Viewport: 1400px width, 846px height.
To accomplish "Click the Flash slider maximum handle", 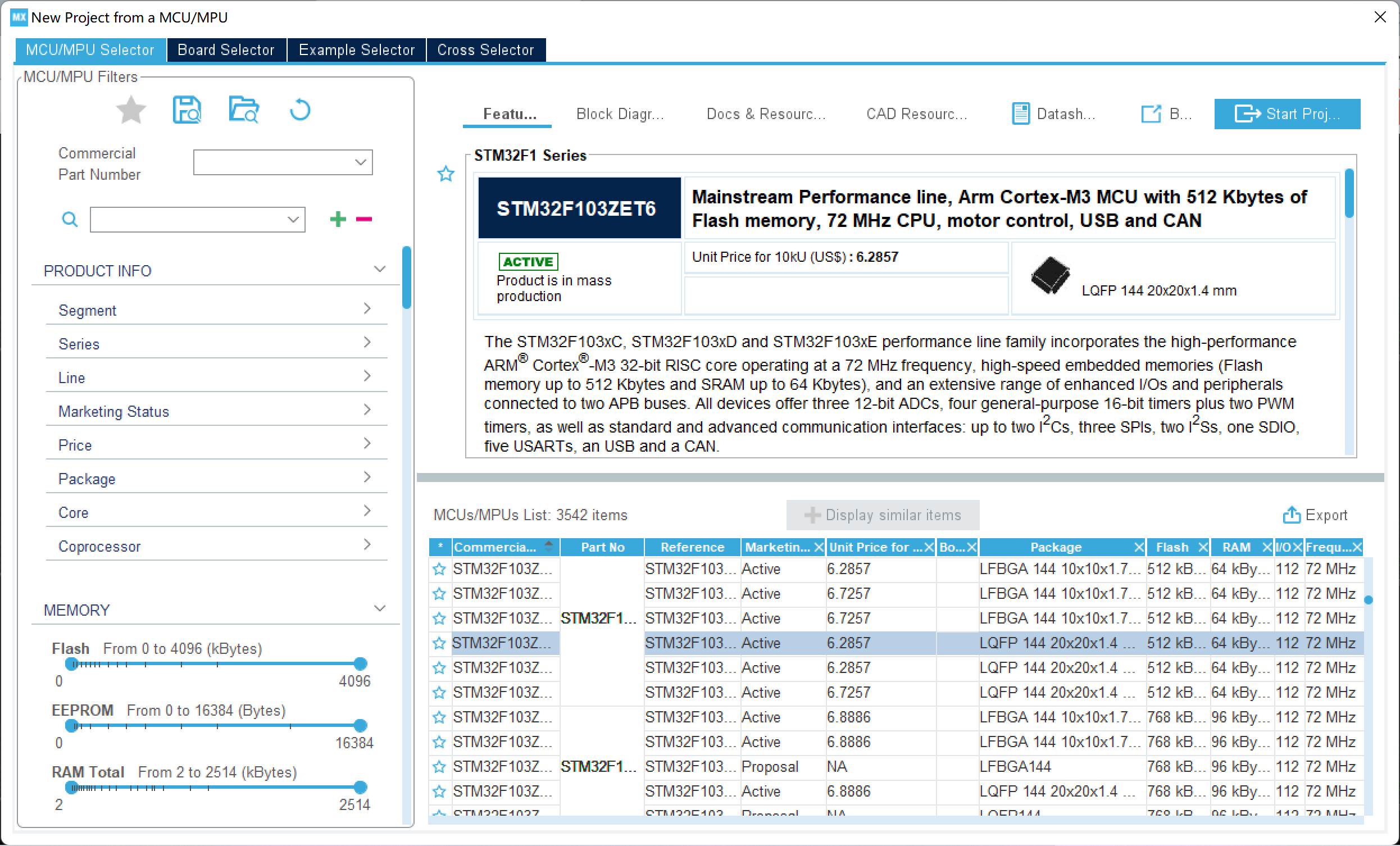I will pyautogui.click(x=360, y=663).
